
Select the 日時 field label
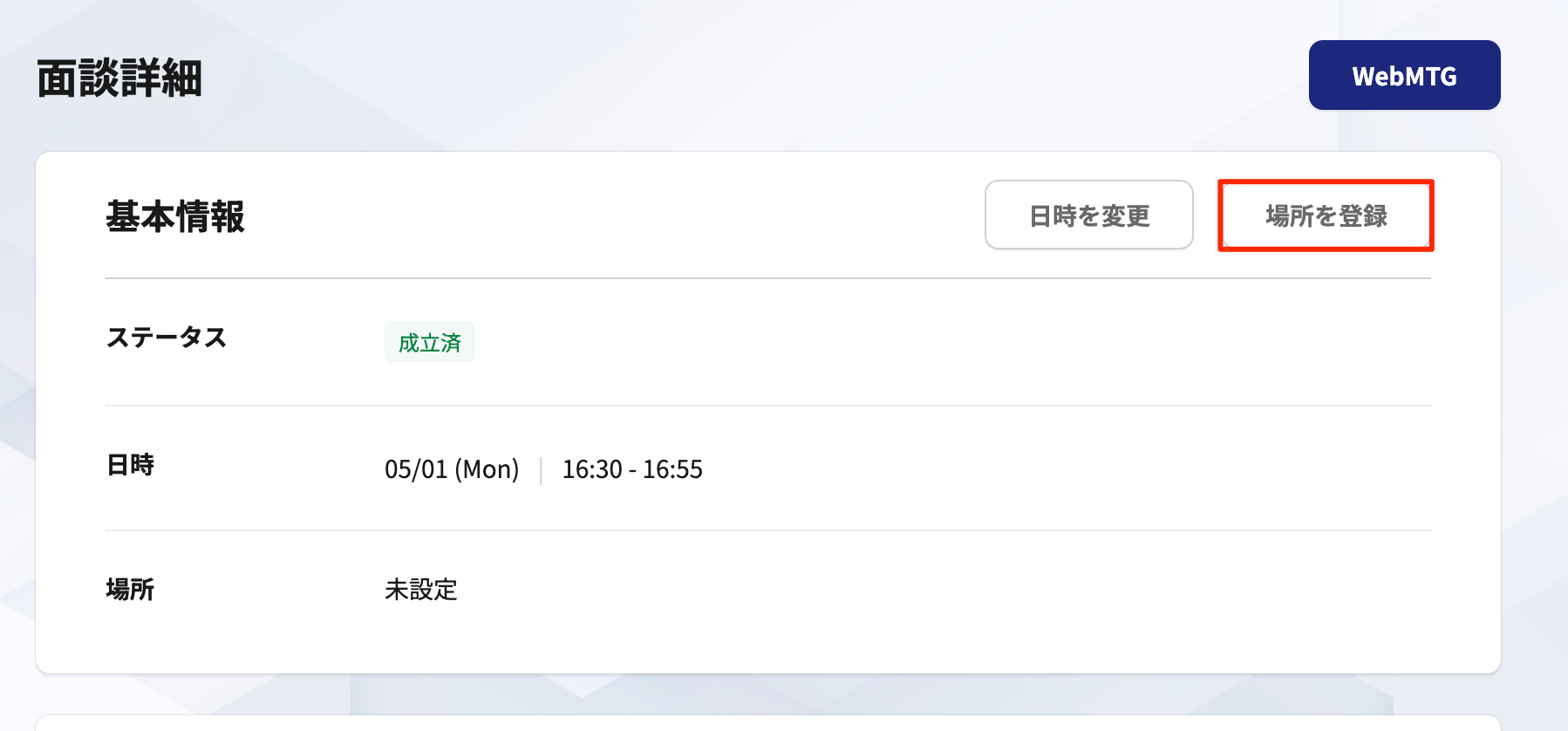[130, 465]
